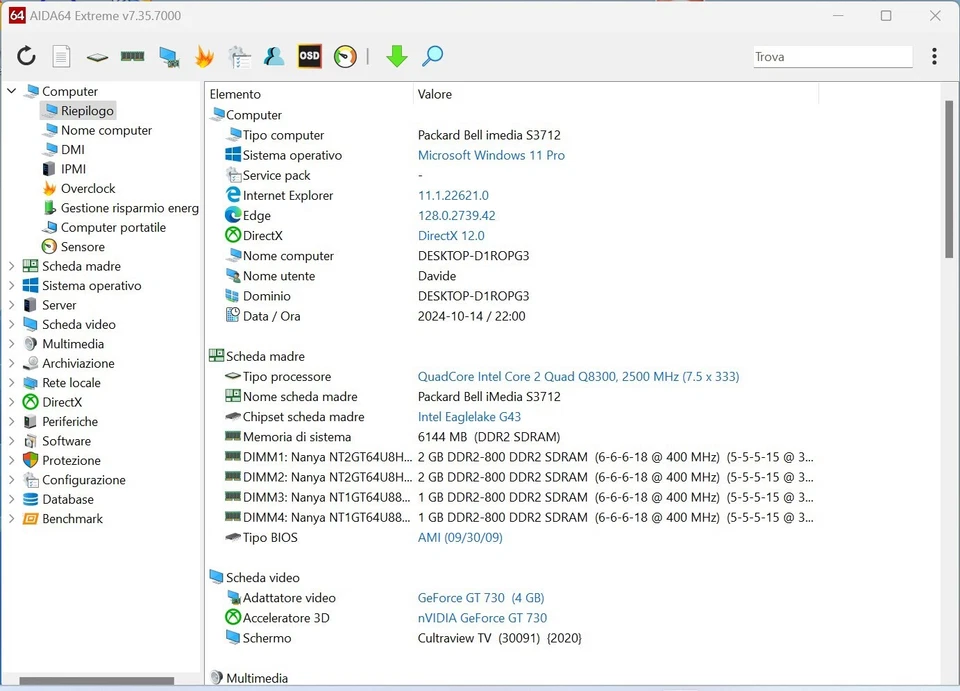Collapse the Computer tree branch
This screenshot has width=960, height=691.
[x=10, y=90]
